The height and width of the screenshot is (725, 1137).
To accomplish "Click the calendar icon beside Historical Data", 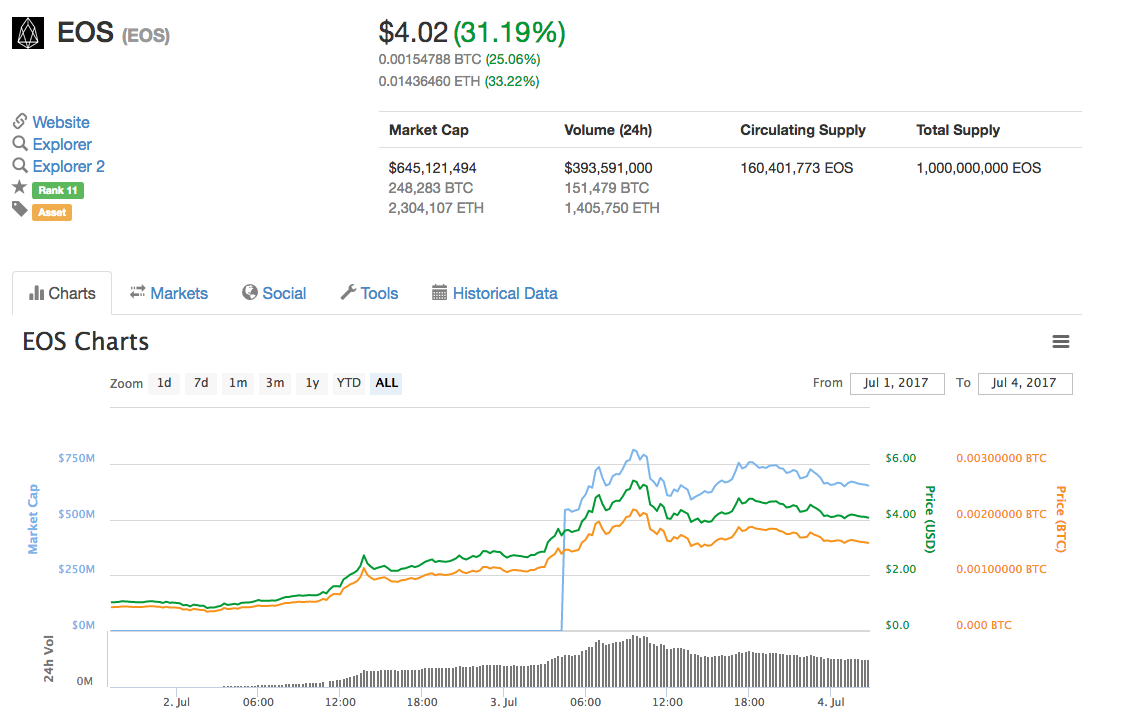I will [439, 293].
